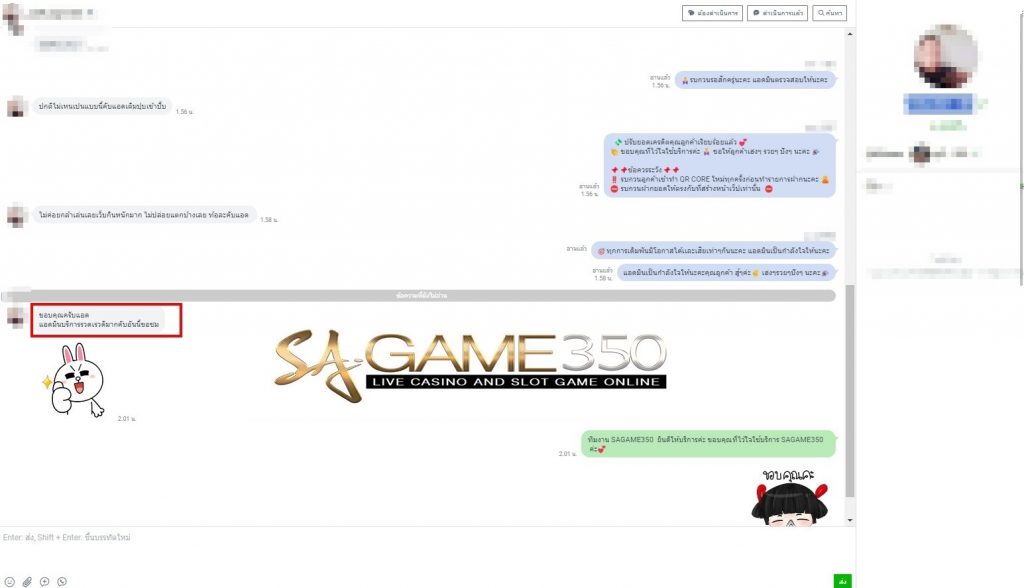Click the speech bubble plus icon
Image resolution: width=1024 pixels, height=588 pixels.
pyautogui.click(x=45, y=581)
